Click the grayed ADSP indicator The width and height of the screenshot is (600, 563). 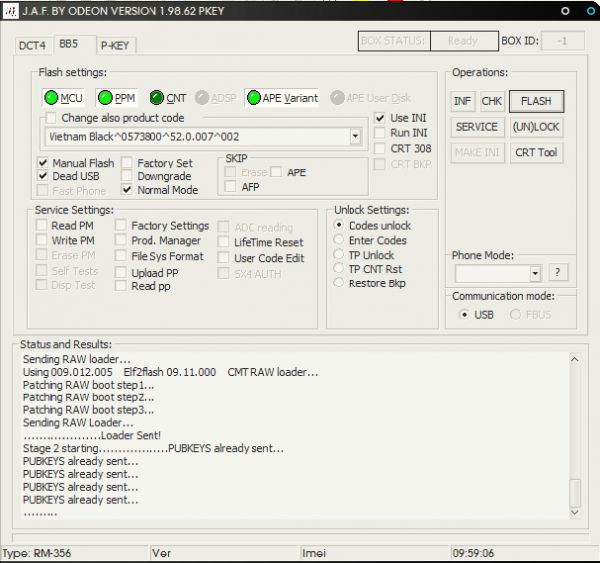[215, 98]
